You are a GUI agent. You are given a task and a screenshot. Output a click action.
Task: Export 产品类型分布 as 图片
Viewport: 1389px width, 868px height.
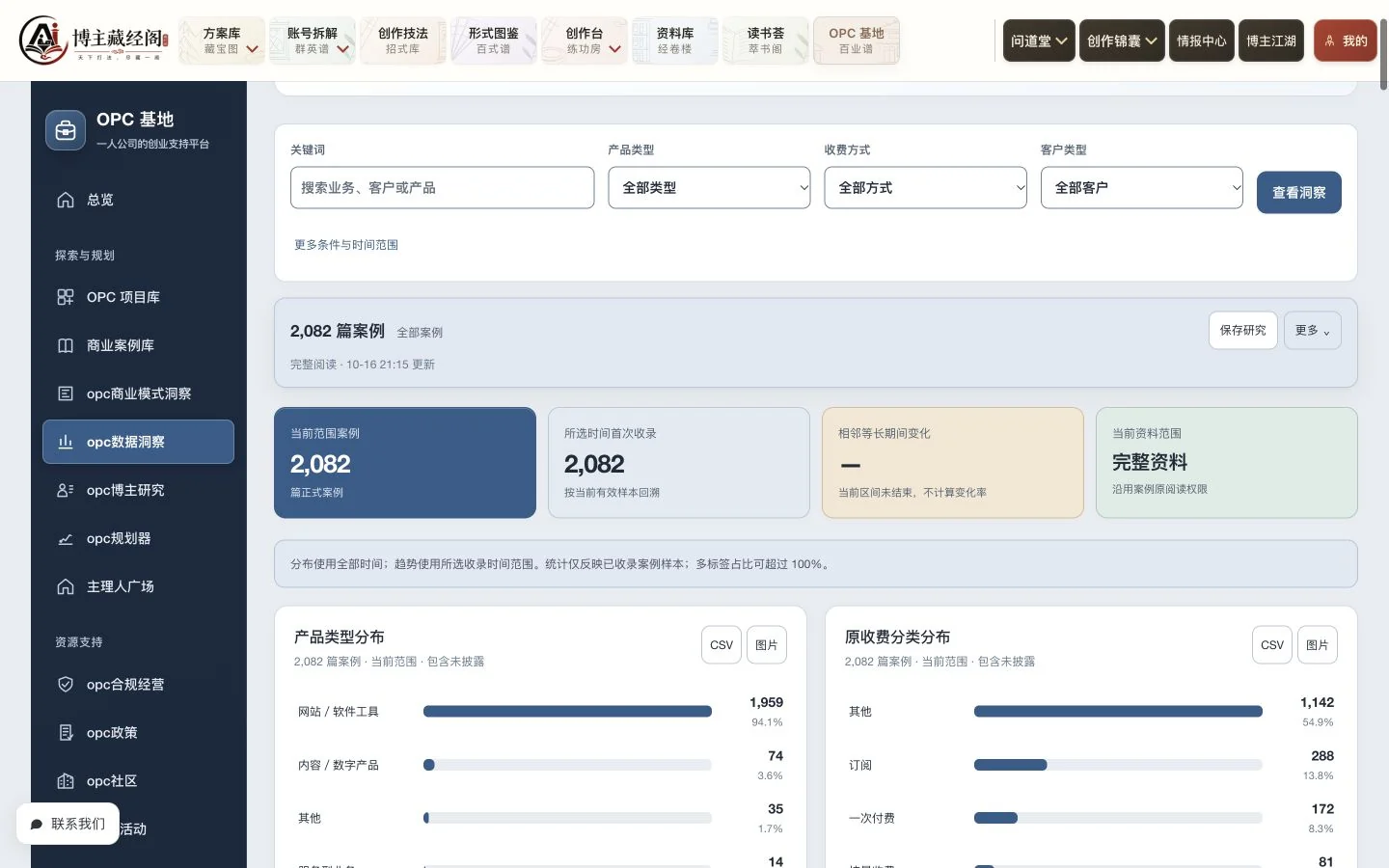[x=767, y=645]
